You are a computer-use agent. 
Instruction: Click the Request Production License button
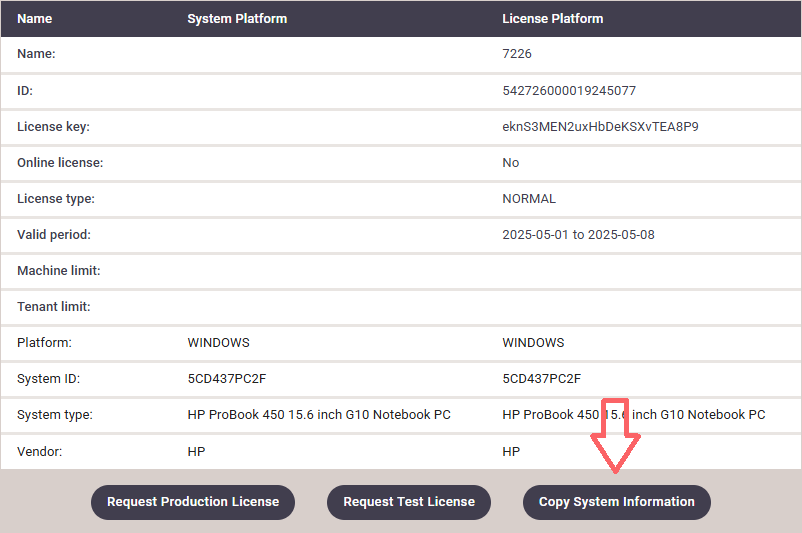coord(193,502)
